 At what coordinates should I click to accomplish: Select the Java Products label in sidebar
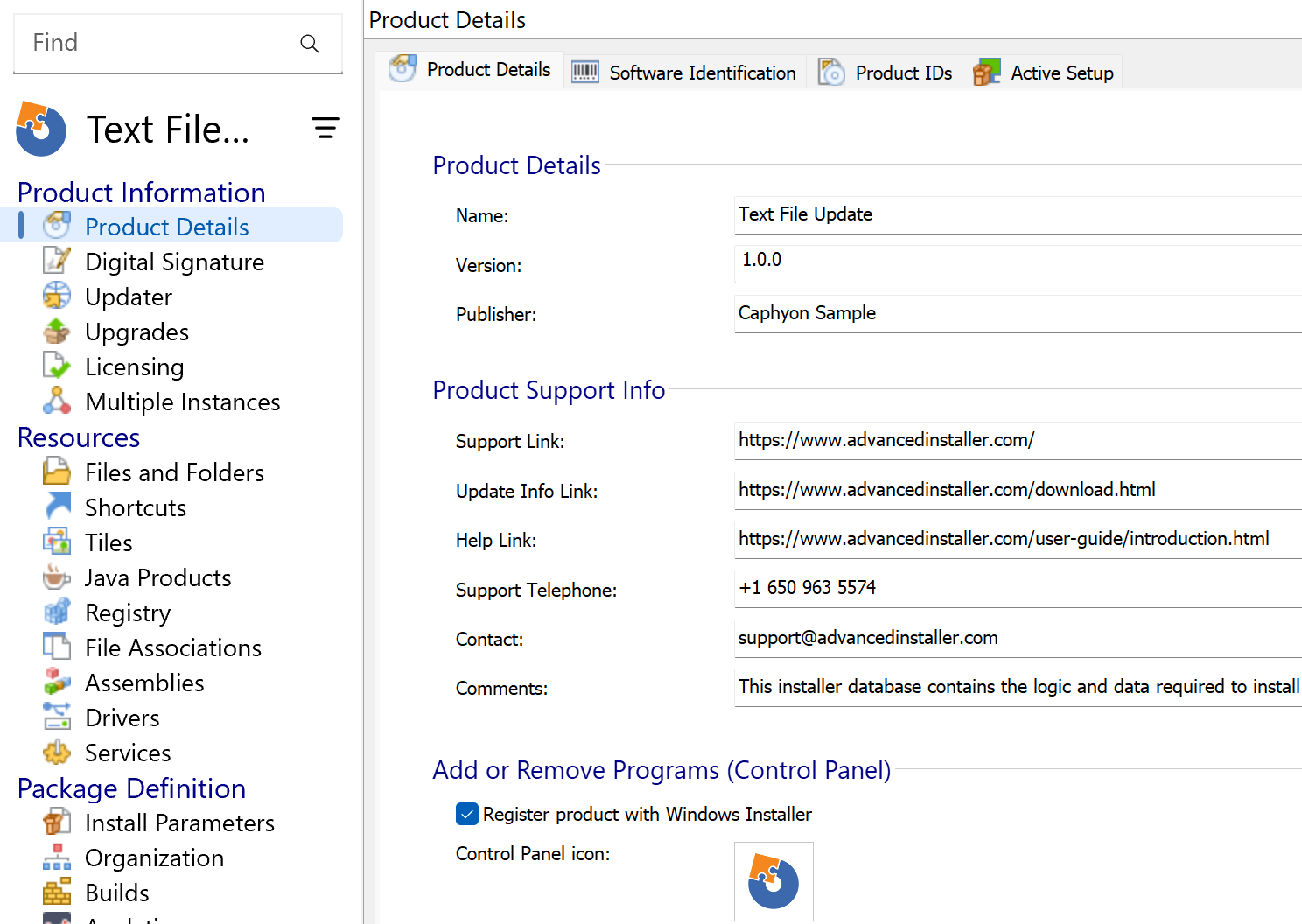point(157,577)
